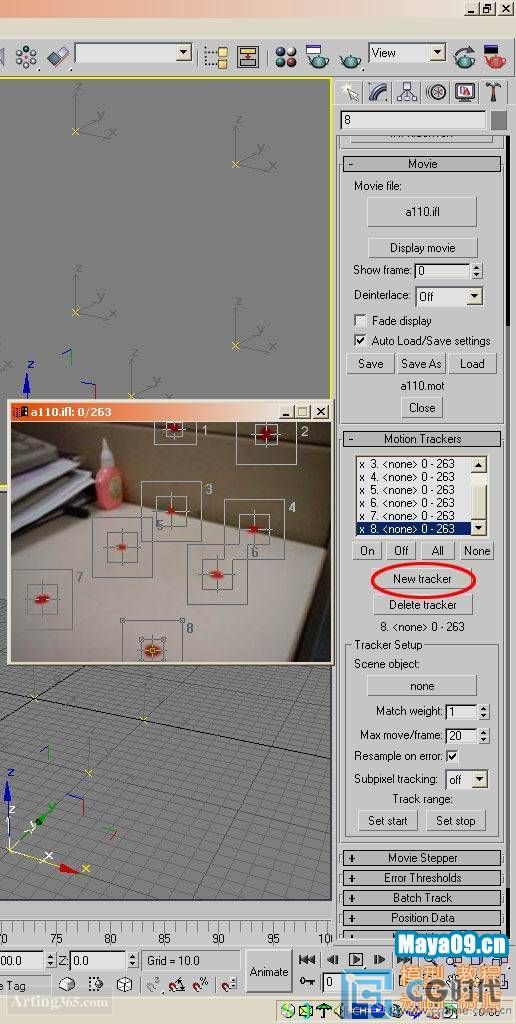This screenshot has height=1024, width=516.
Task: Click the Scene object none button
Action: point(422,686)
